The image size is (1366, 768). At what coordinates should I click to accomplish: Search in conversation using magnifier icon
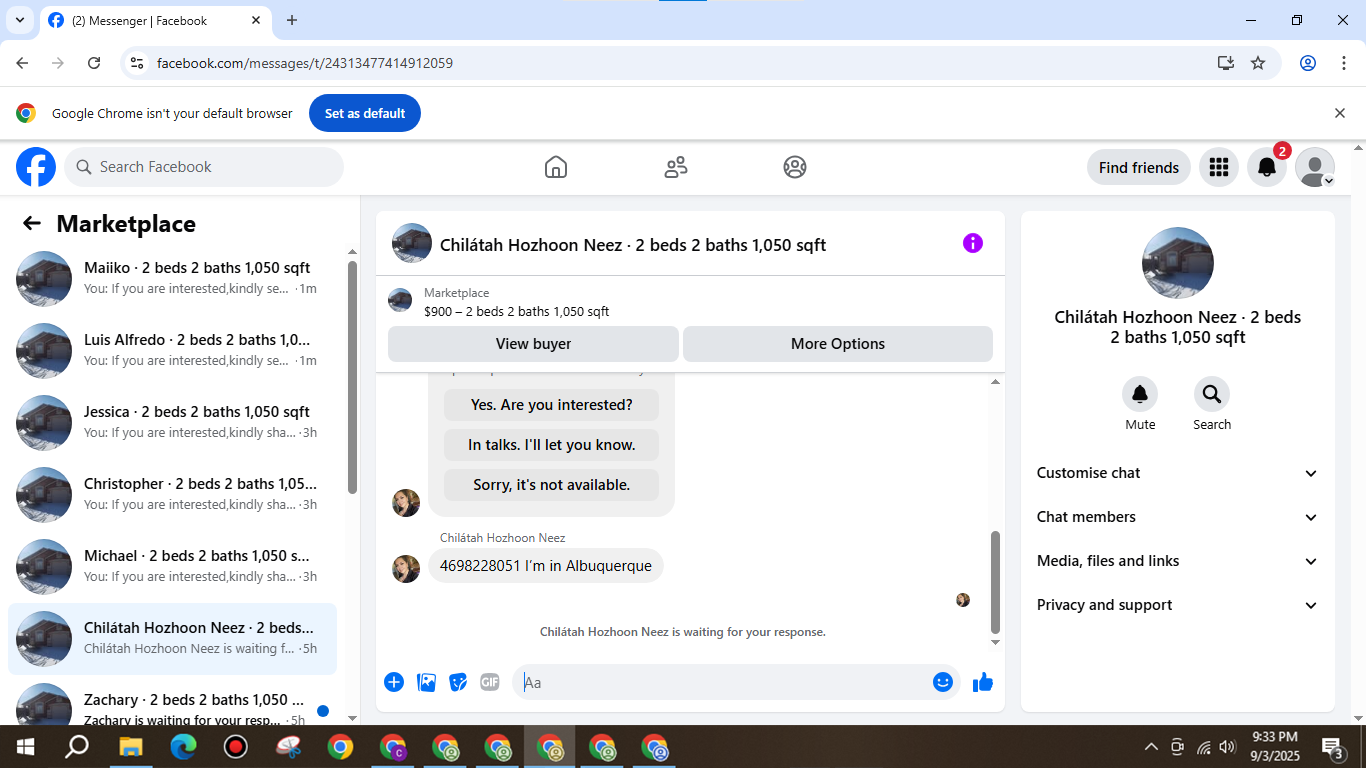[1212, 394]
